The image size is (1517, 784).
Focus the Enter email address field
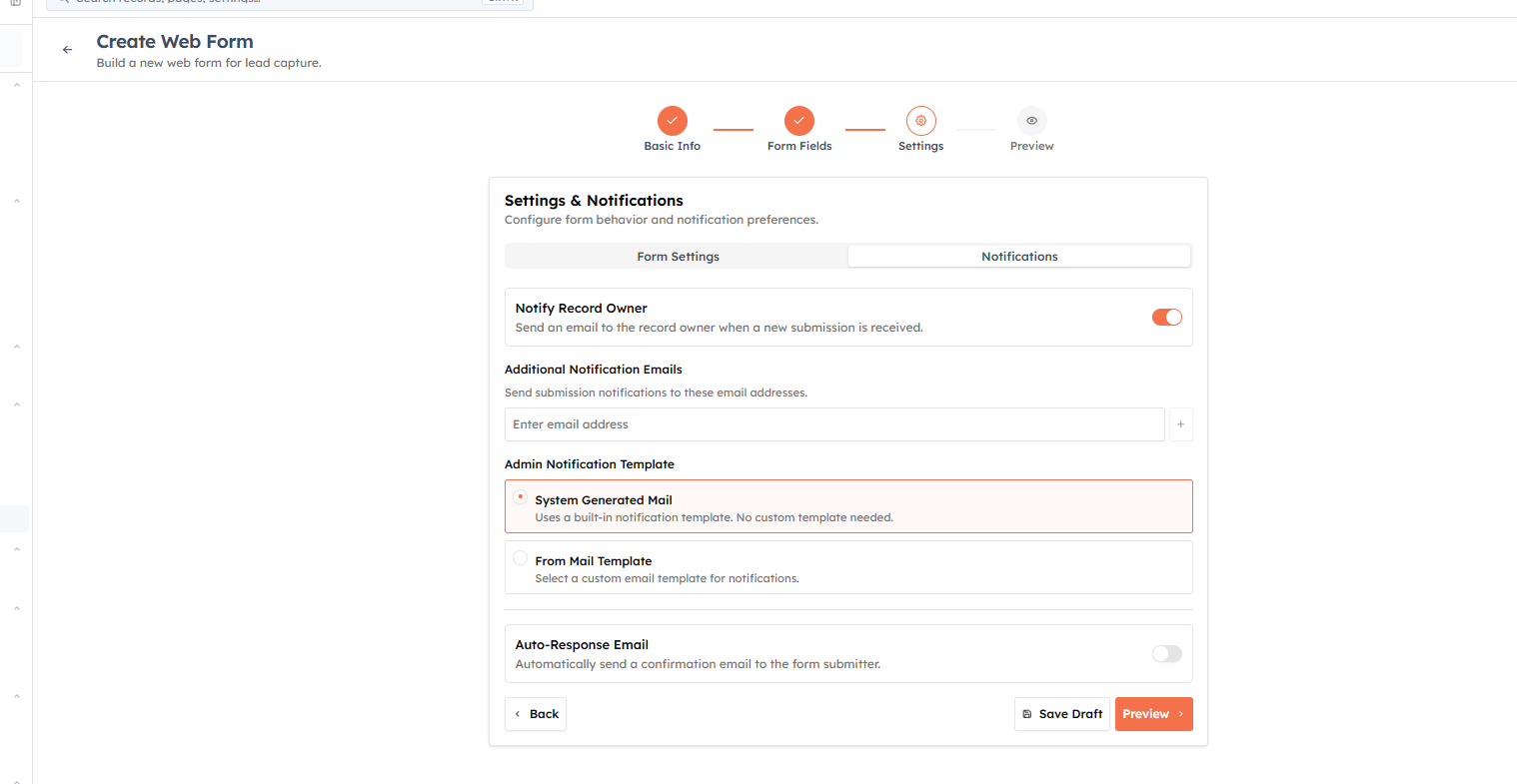tap(834, 424)
